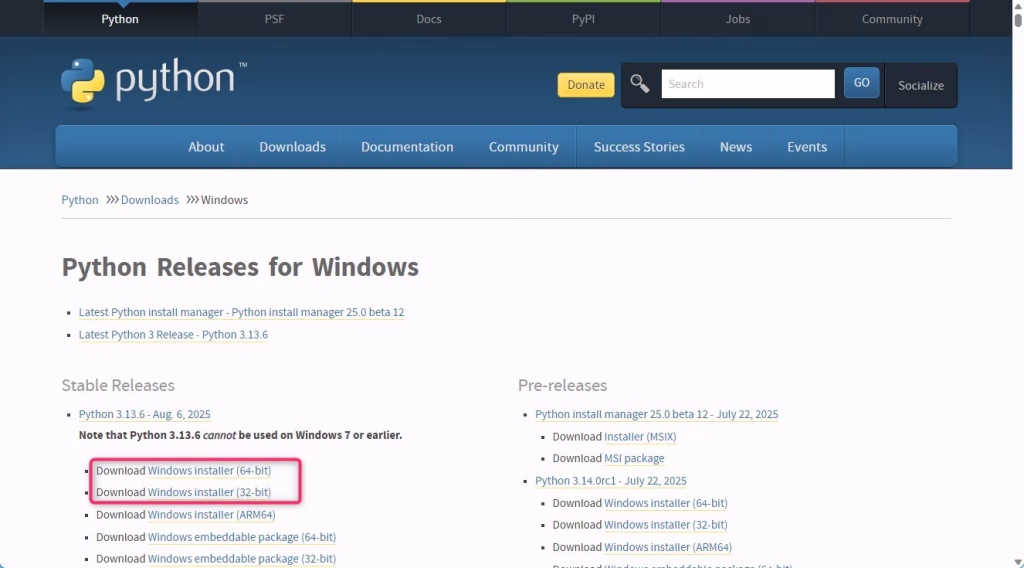The width and height of the screenshot is (1024, 568).
Task: Open the PyPI tab in top bar
Action: coord(583,19)
